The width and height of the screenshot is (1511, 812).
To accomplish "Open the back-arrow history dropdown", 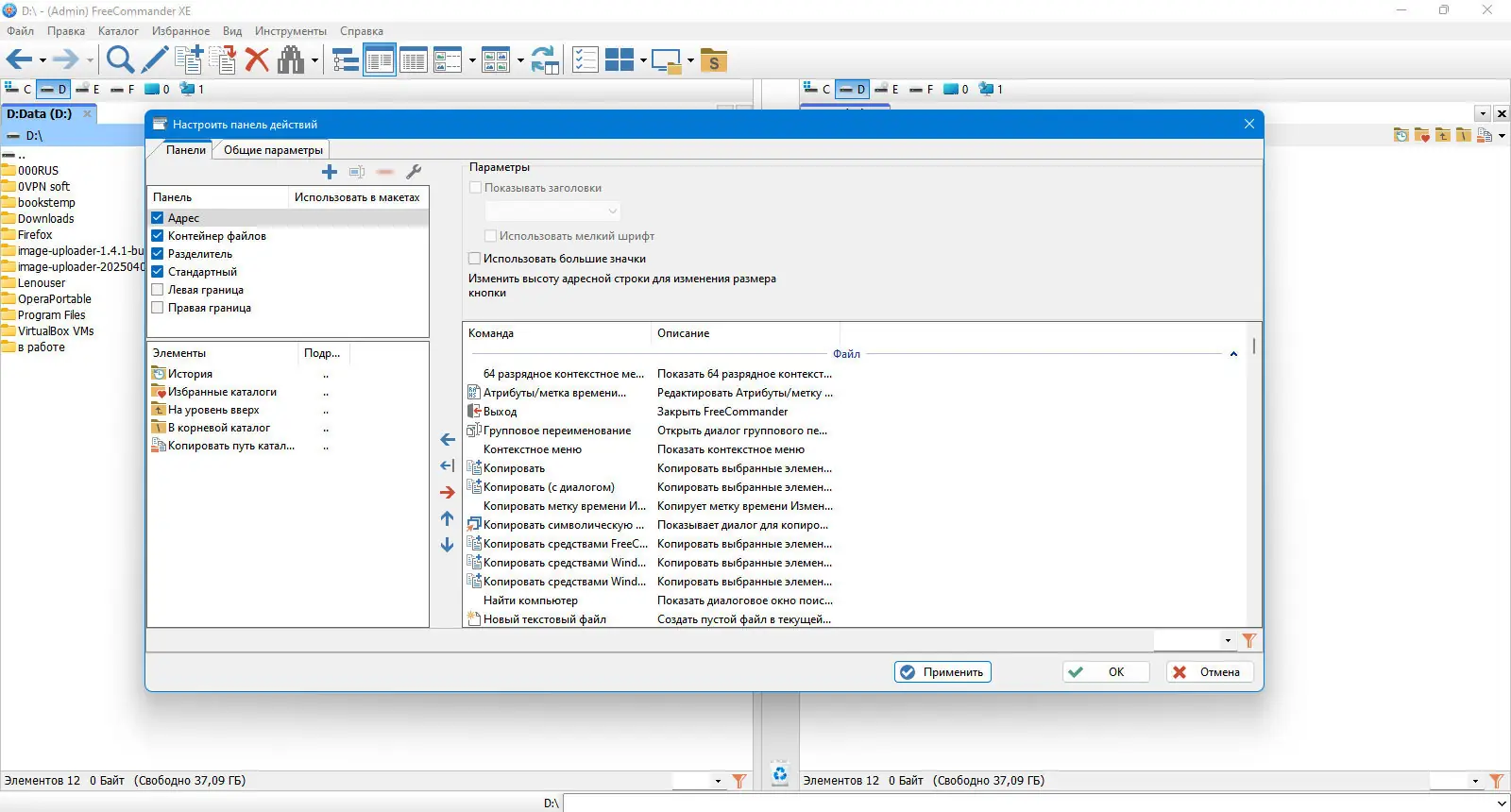I will tap(42, 61).
